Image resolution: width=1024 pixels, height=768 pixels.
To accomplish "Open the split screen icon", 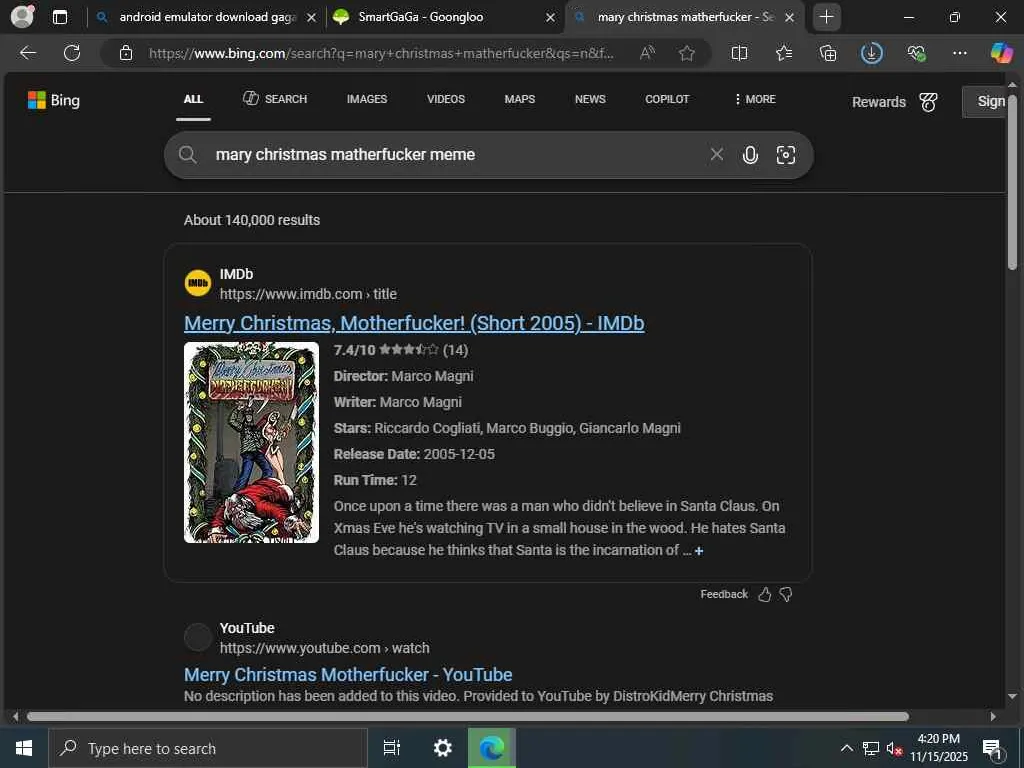I will tap(739, 53).
